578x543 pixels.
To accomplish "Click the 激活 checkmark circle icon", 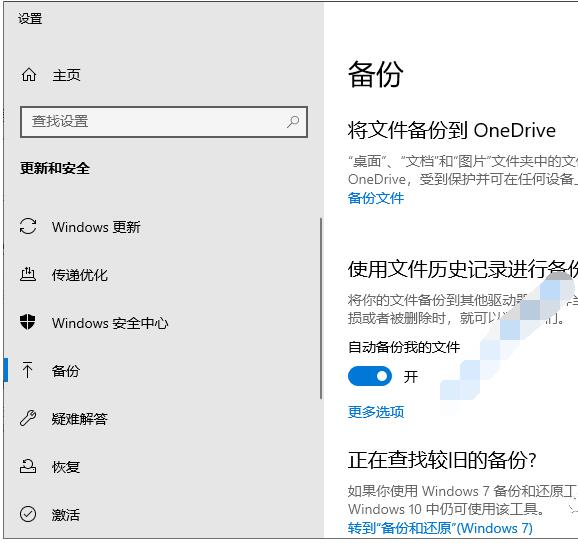I will coord(28,514).
